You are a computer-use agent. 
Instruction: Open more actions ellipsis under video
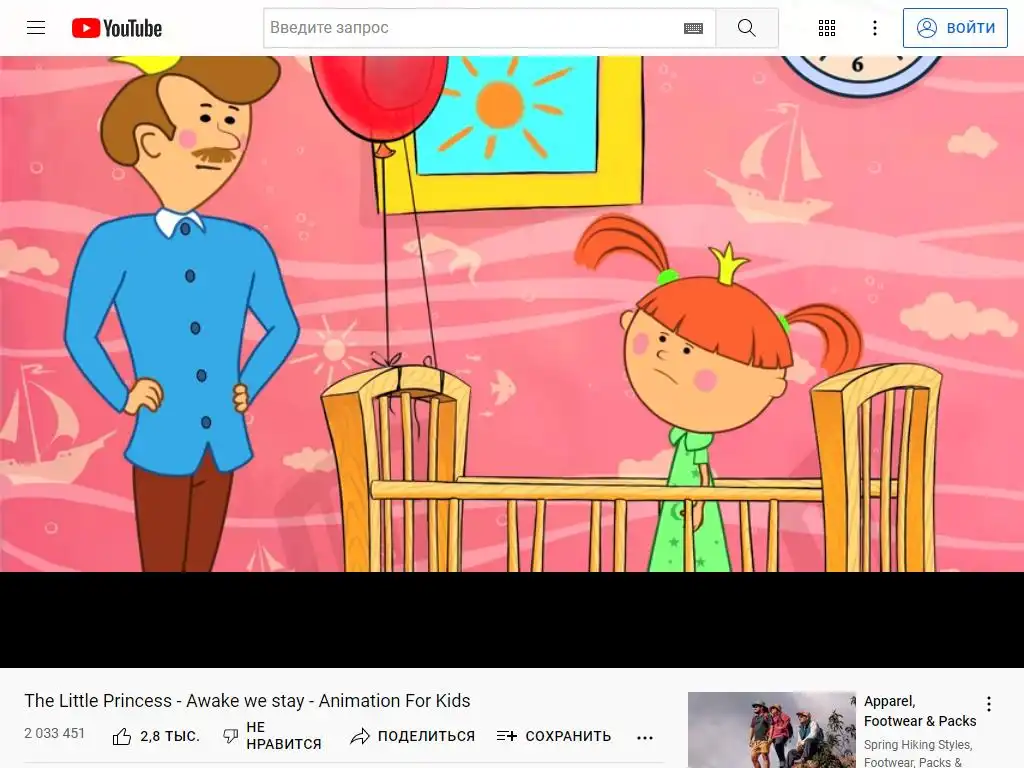(x=645, y=738)
